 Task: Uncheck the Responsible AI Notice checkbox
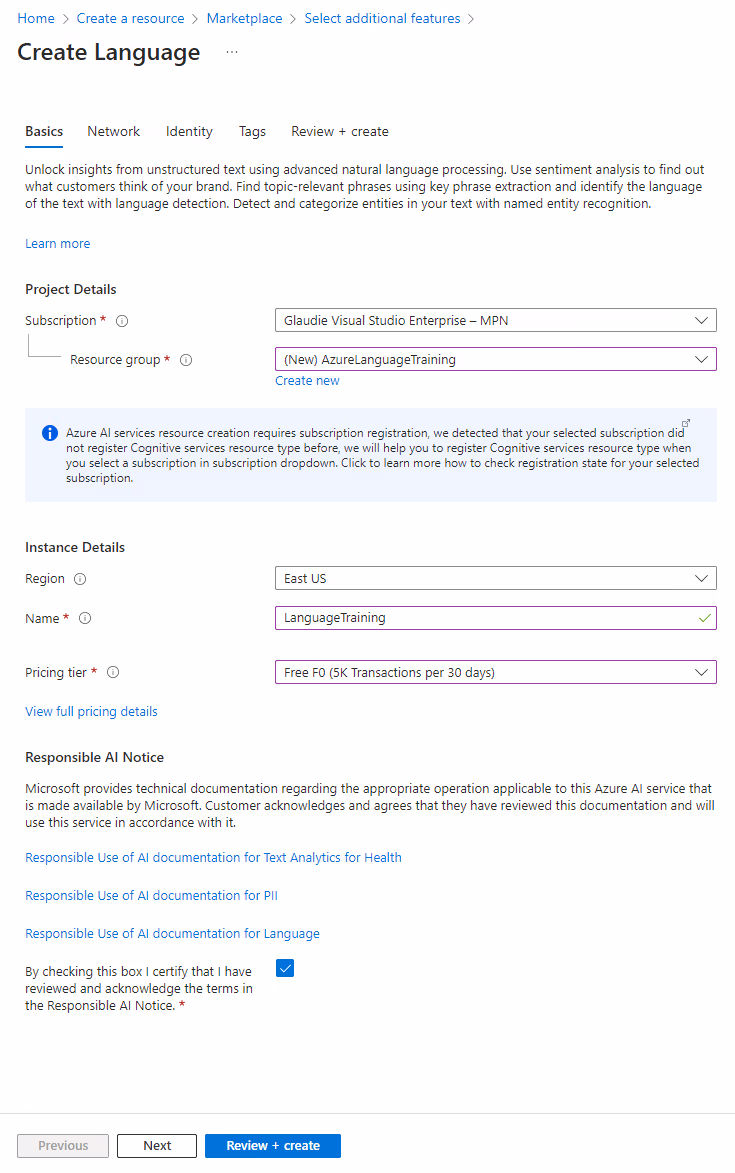coord(285,968)
